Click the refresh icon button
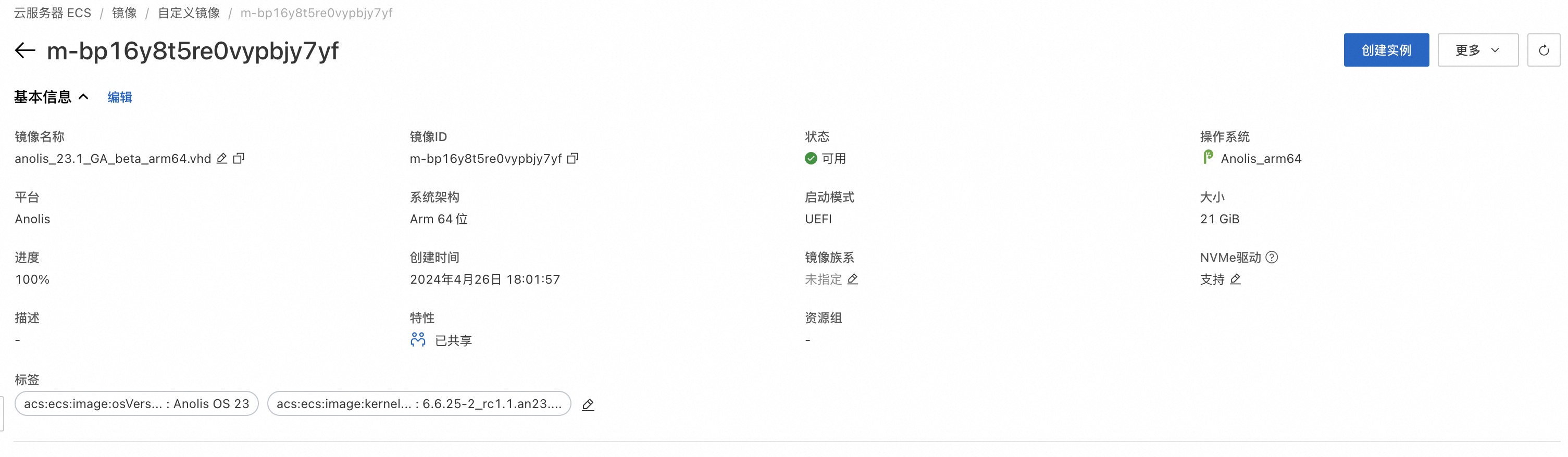The width and height of the screenshot is (1568, 457). tap(1543, 50)
